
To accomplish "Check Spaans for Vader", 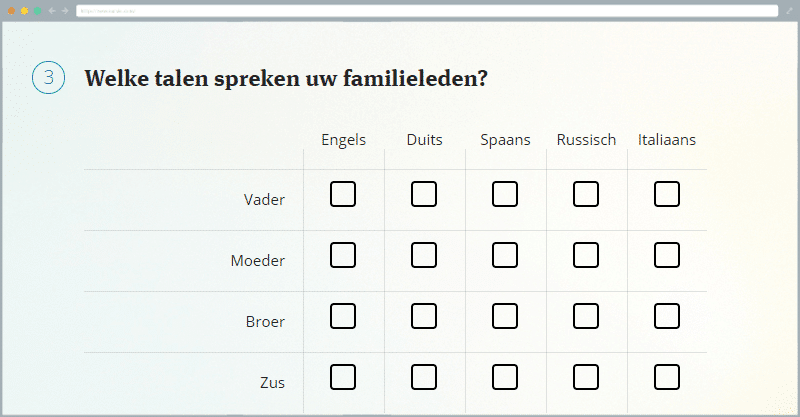I will point(505,194).
